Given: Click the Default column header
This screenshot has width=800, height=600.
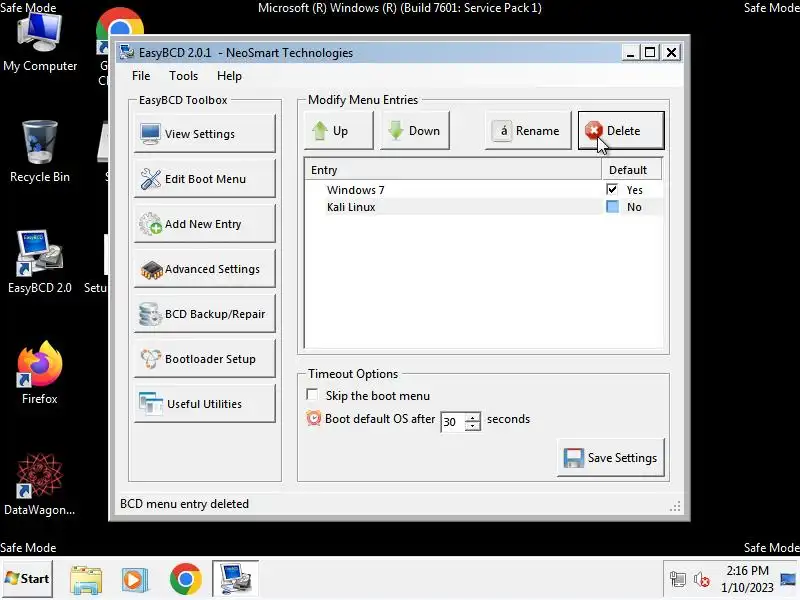Looking at the screenshot, I should coord(632,170).
